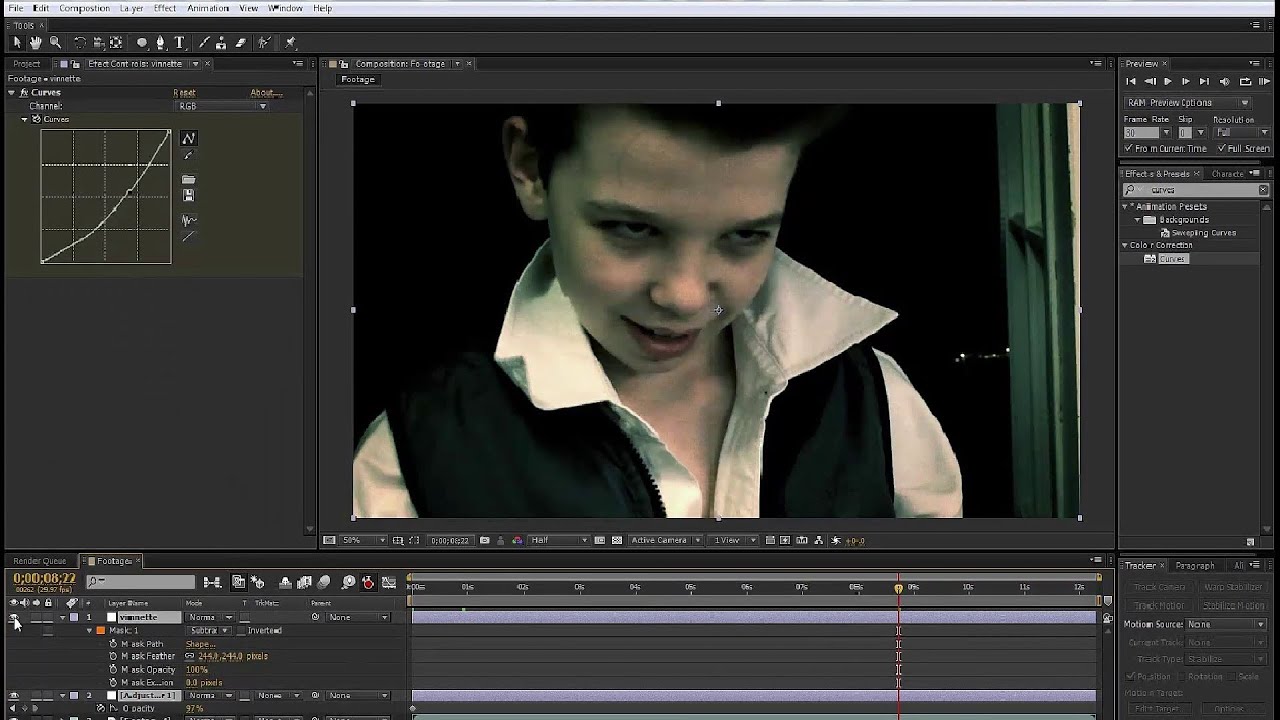Image resolution: width=1280 pixels, height=720 pixels.
Task: Select the Type text tool
Action: [x=179, y=42]
